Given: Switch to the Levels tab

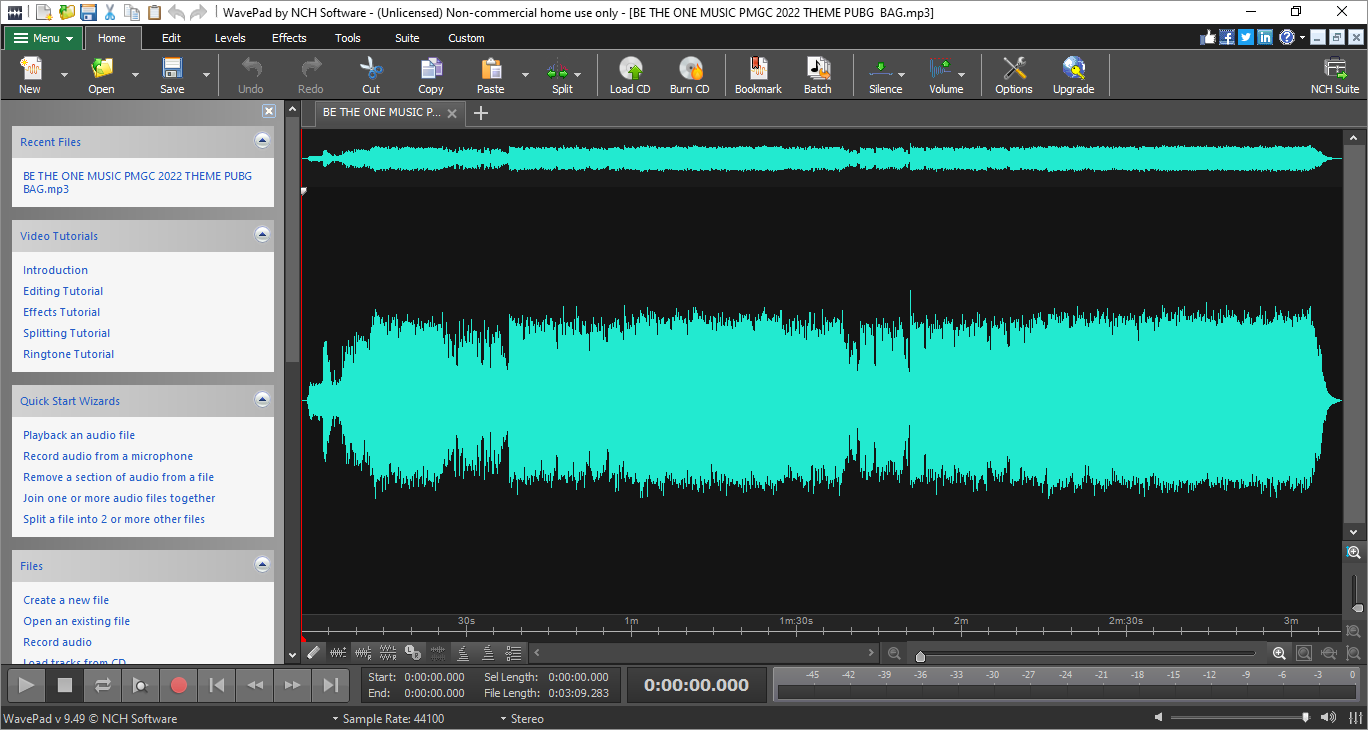Looking at the screenshot, I should (230, 38).
